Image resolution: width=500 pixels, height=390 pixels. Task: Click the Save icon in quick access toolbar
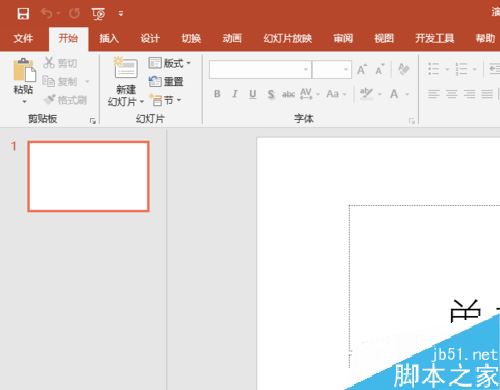click(x=23, y=14)
